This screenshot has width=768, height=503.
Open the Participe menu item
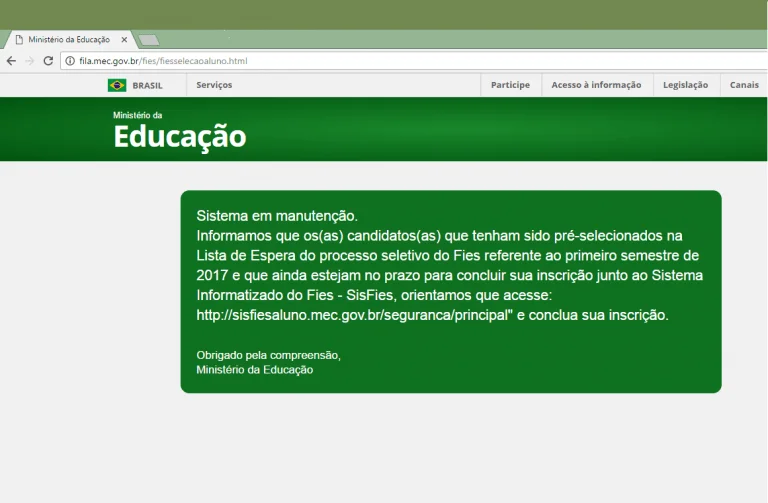pos(510,85)
